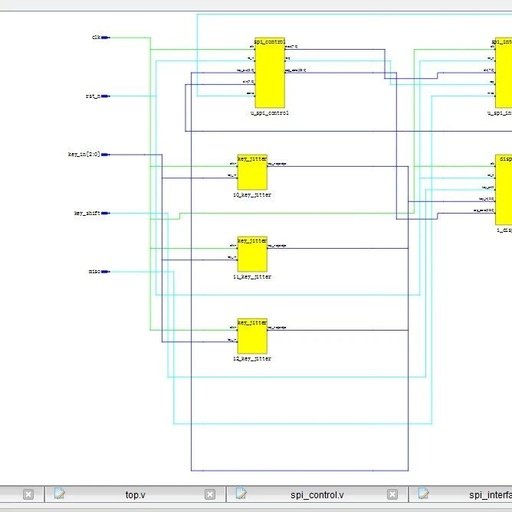Click the i0_key_jitter instance label

(252, 195)
